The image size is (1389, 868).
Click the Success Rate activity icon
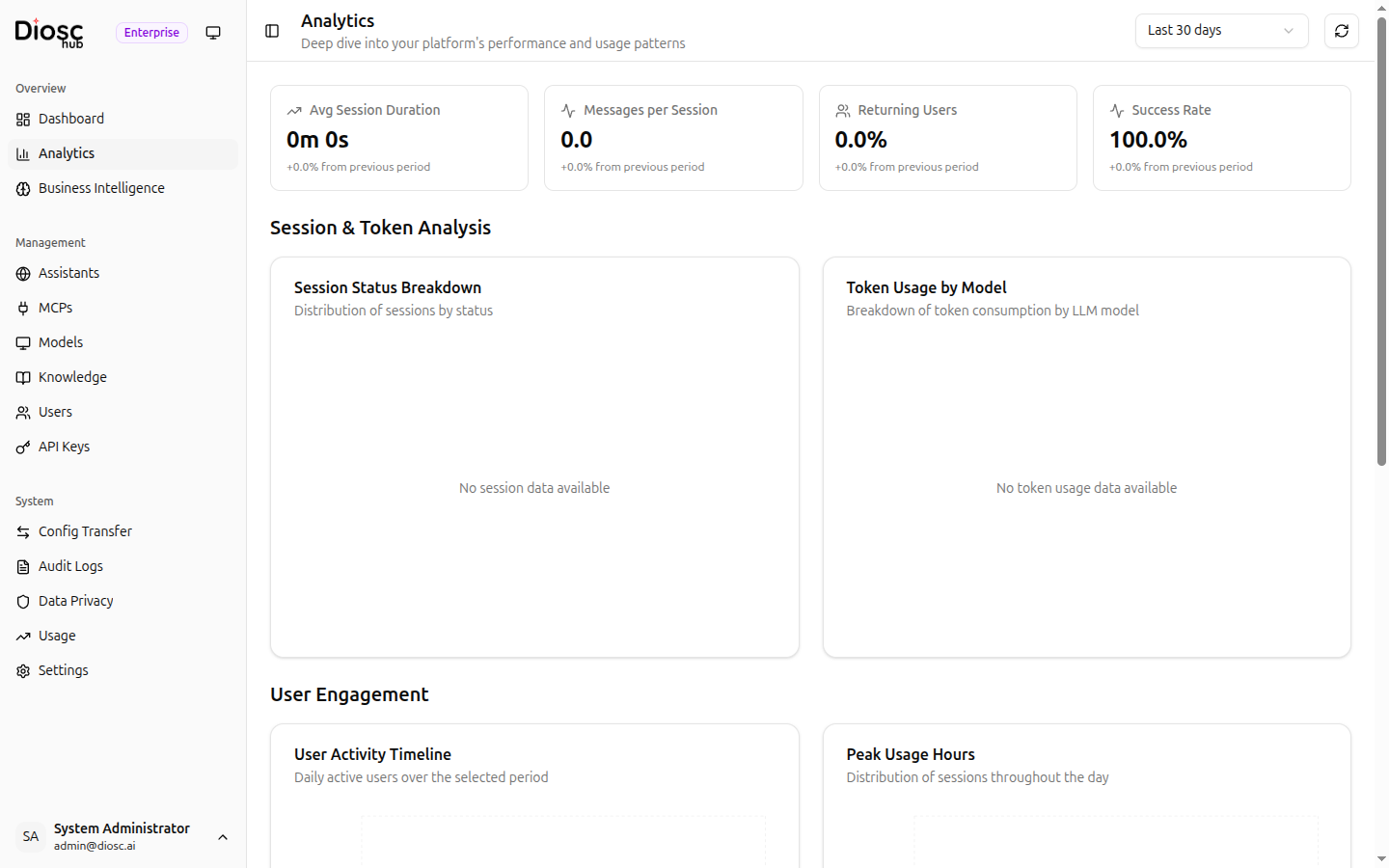click(x=1117, y=111)
